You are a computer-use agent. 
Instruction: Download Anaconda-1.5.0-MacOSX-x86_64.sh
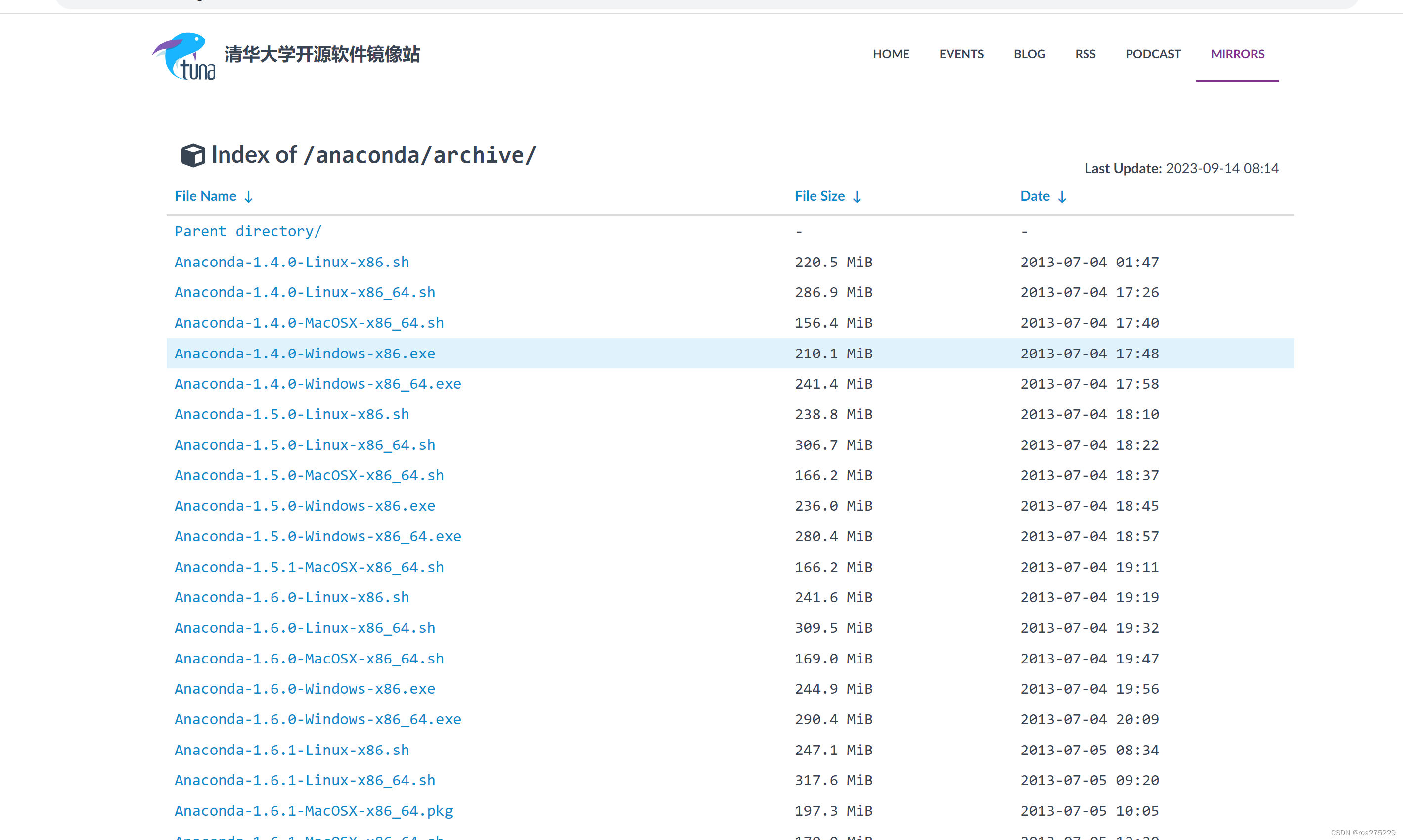pyautogui.click(x=309, y=475)
